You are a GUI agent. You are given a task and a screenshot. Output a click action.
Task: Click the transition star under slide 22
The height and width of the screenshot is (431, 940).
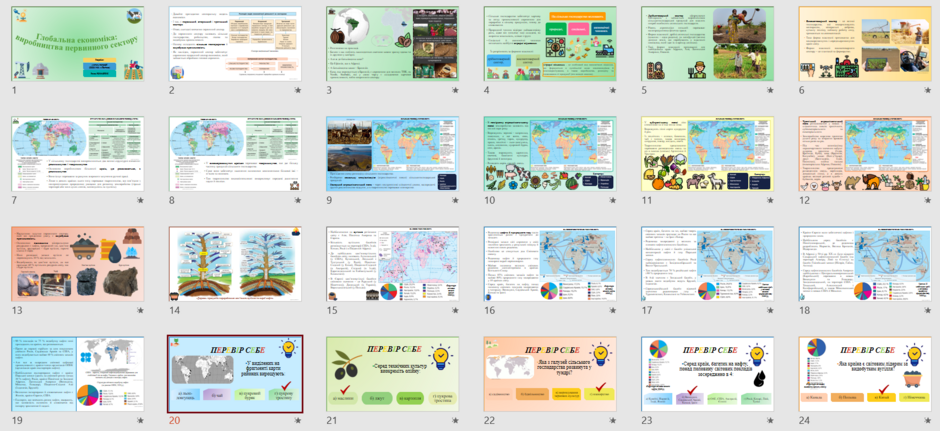tap(613, 421)
